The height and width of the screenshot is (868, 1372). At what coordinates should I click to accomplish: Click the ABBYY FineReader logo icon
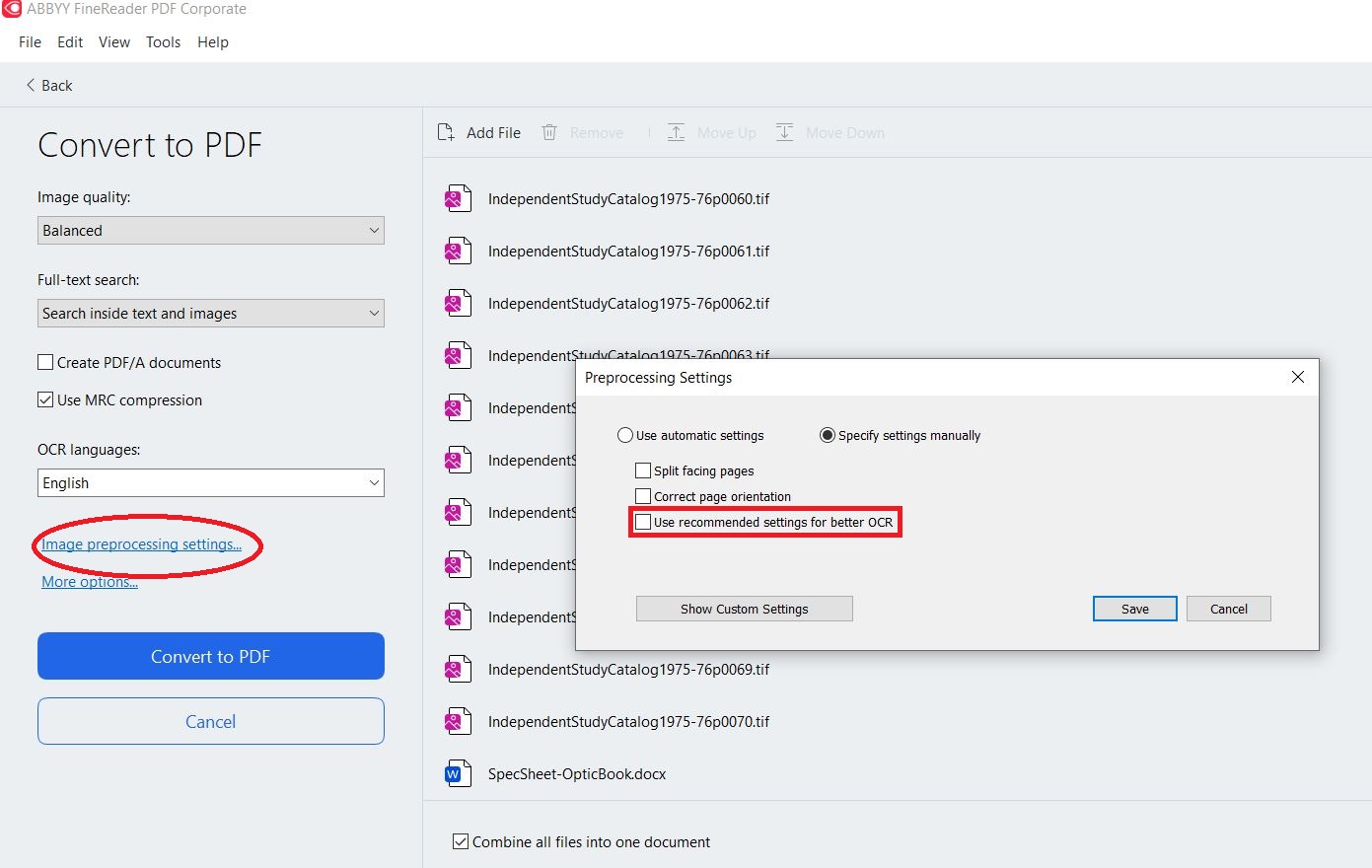[x=12, y=9]
